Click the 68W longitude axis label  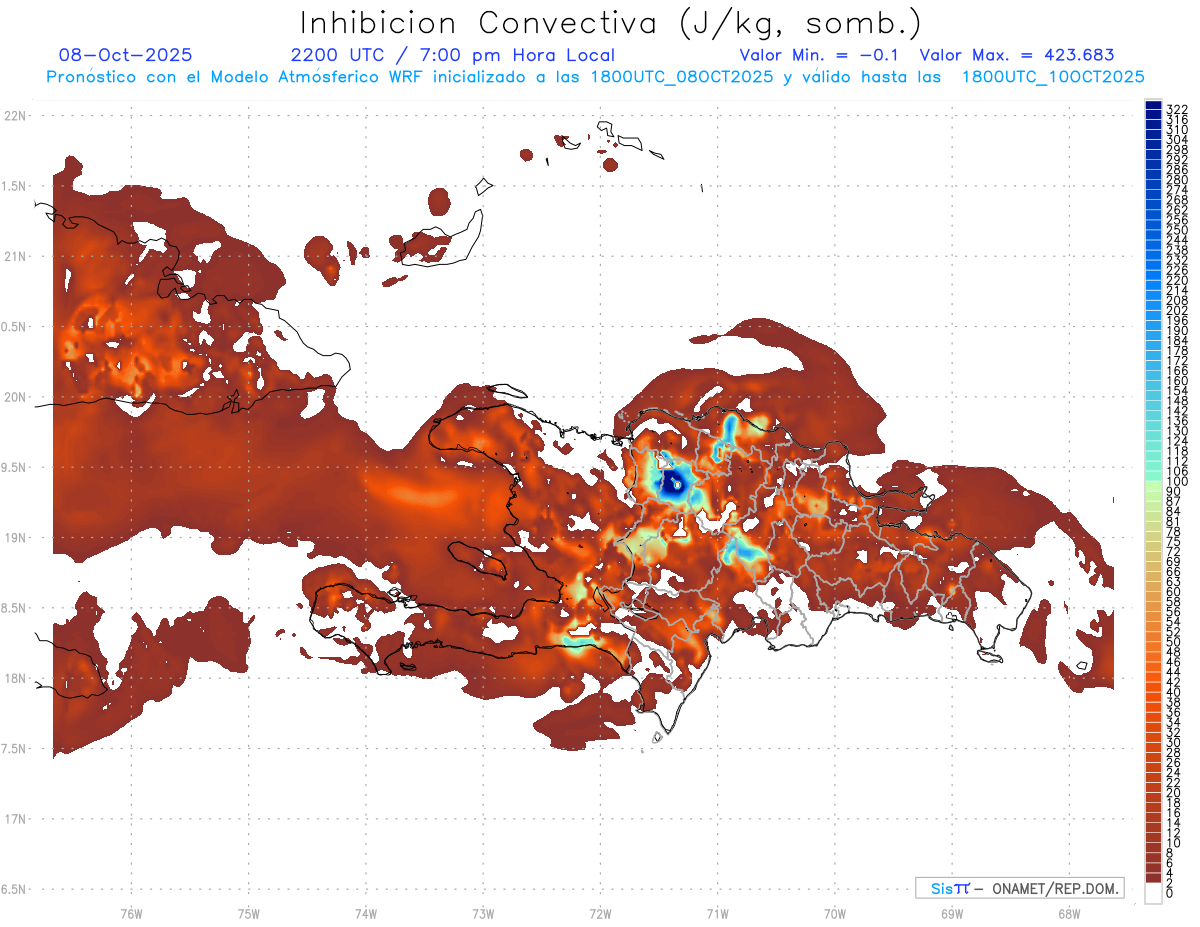pos(1069,912)
